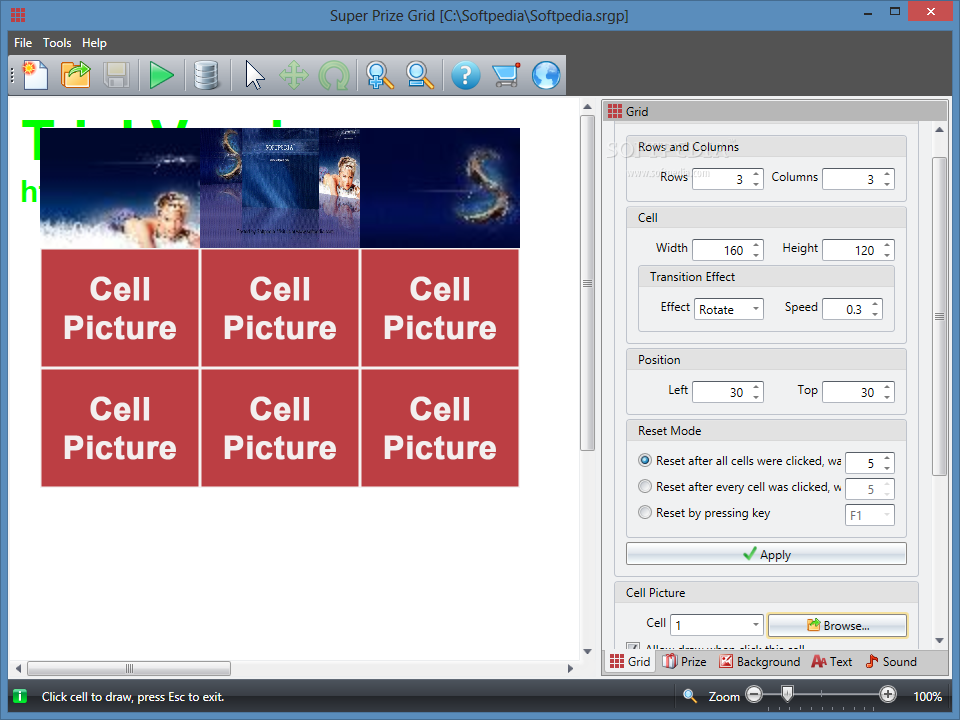Click the Zoom Out magnifier icon
Viewport: 960px width, 720px height.
click(420, 75)
